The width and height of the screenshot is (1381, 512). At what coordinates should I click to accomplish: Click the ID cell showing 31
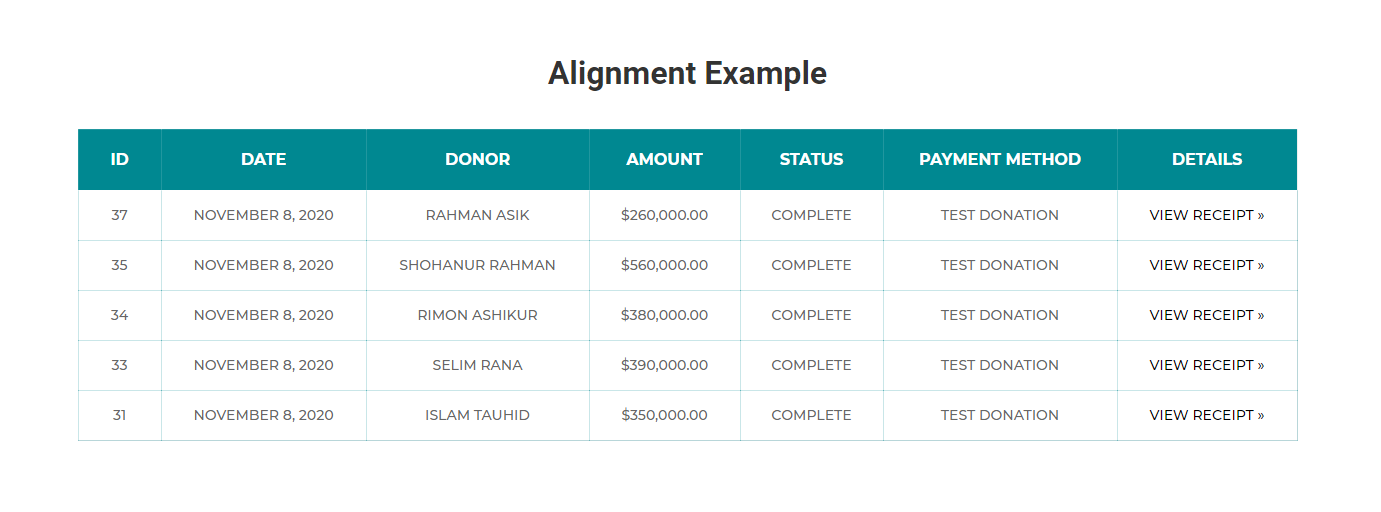[x=120, y=415]
